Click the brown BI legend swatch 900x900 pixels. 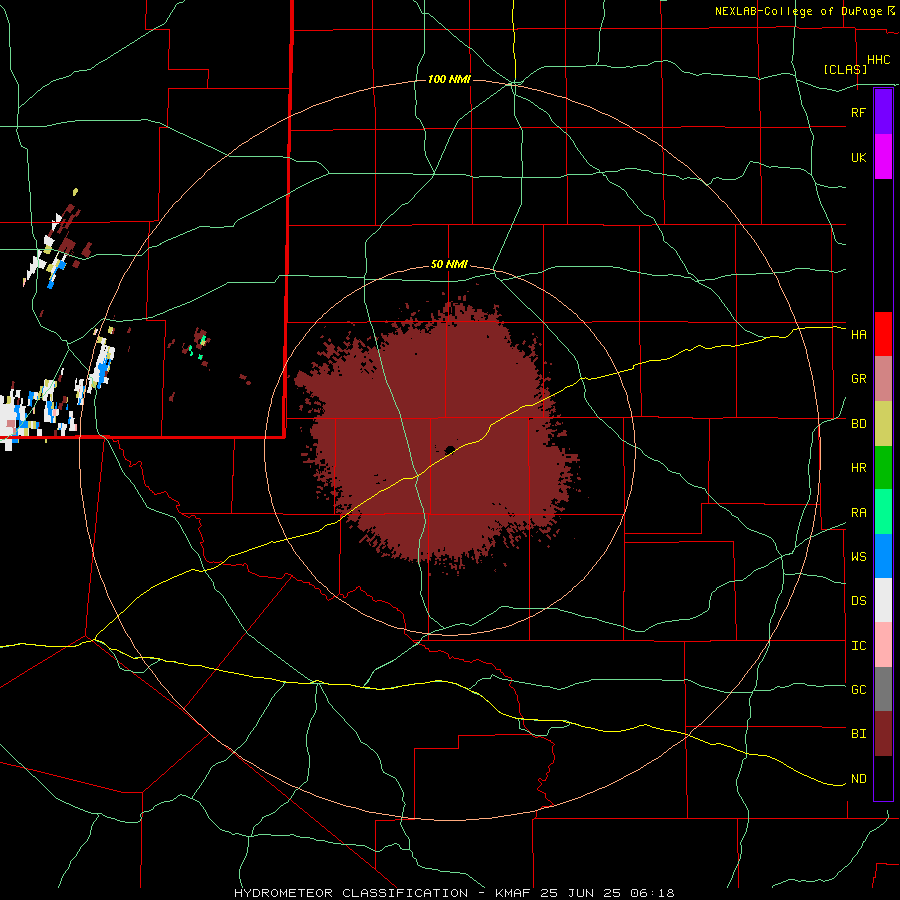883,734
